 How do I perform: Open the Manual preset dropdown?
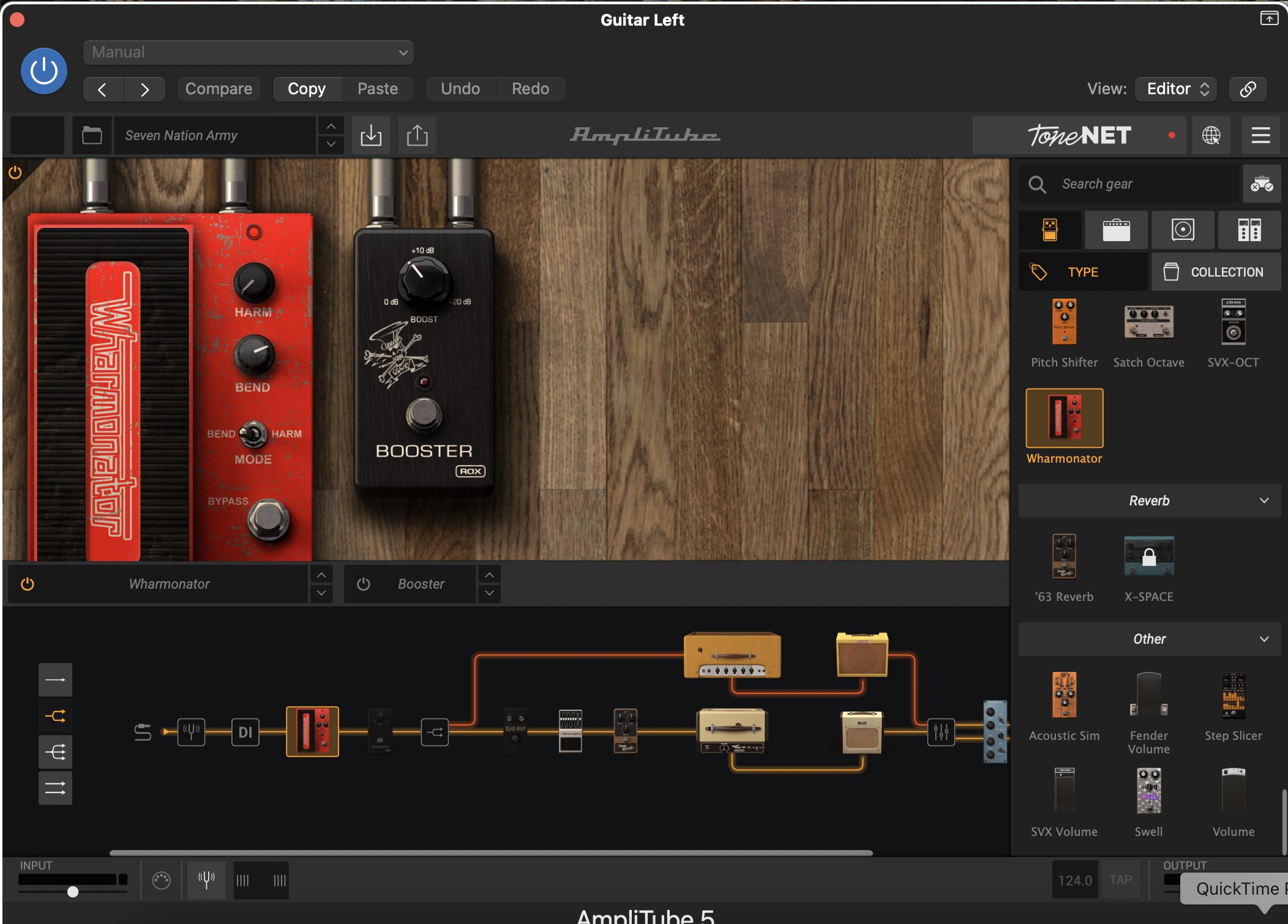[x=248, y=53]
